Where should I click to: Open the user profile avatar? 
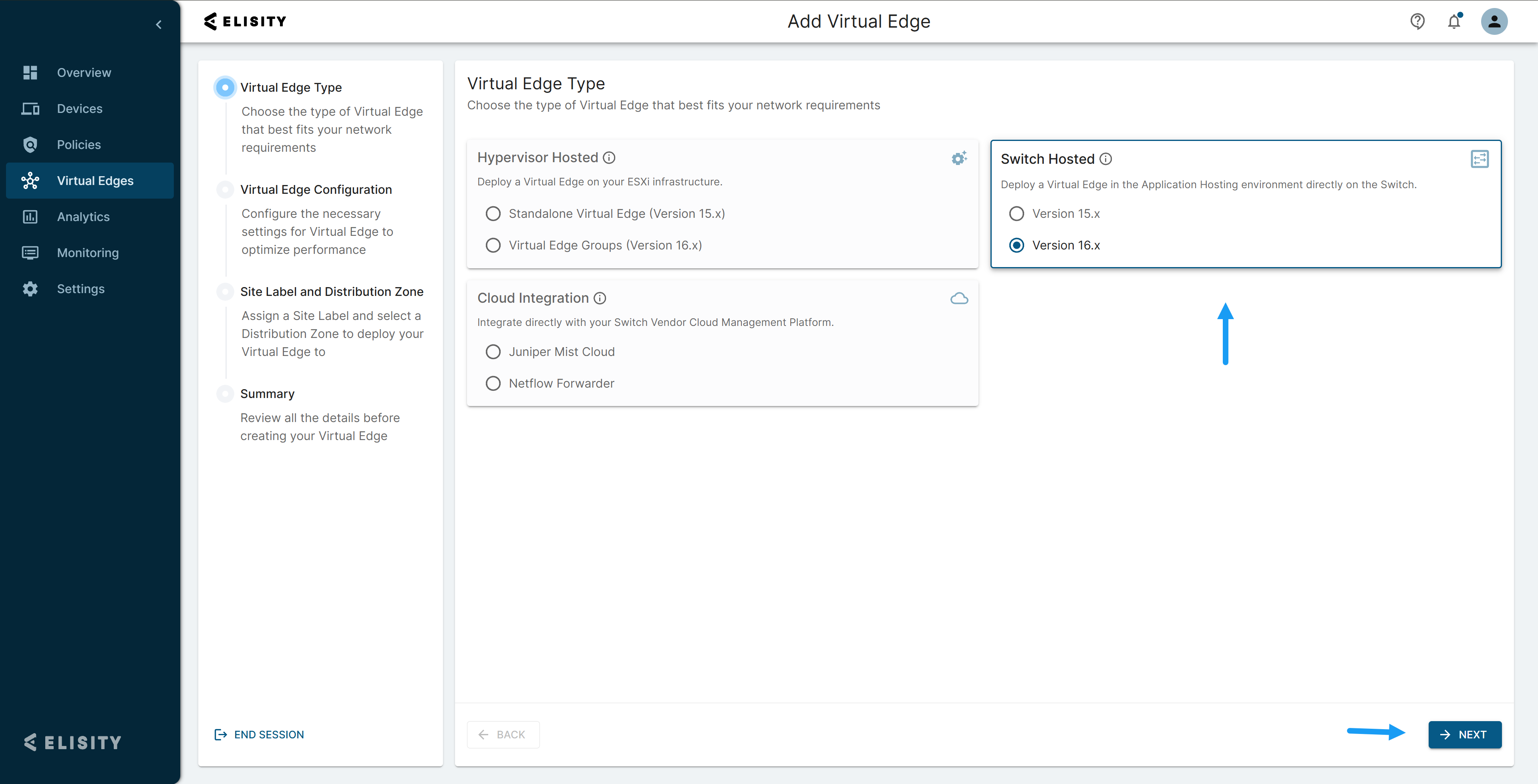[1494, 22]
